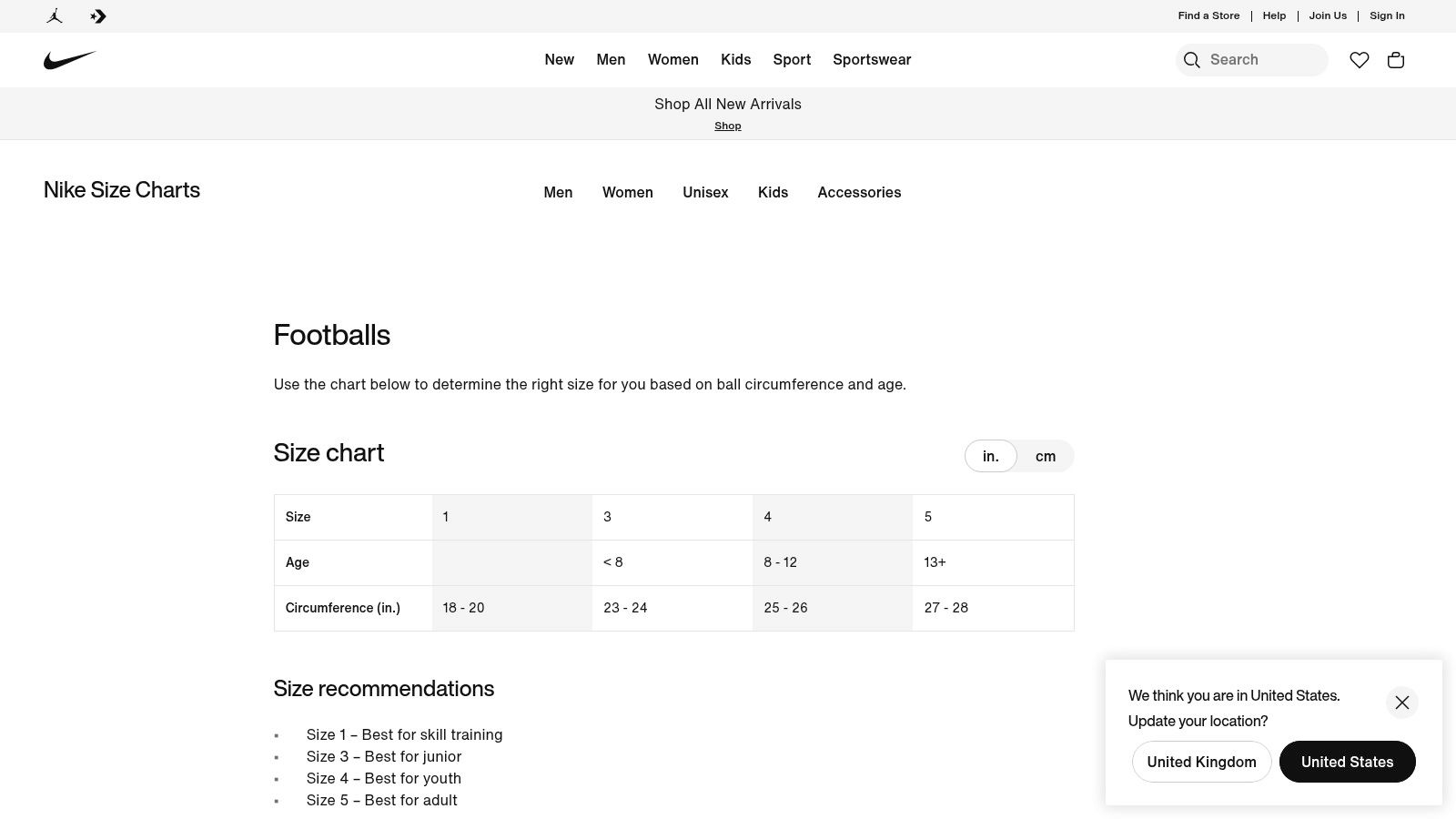Choose United Kingdom location

1201,762
